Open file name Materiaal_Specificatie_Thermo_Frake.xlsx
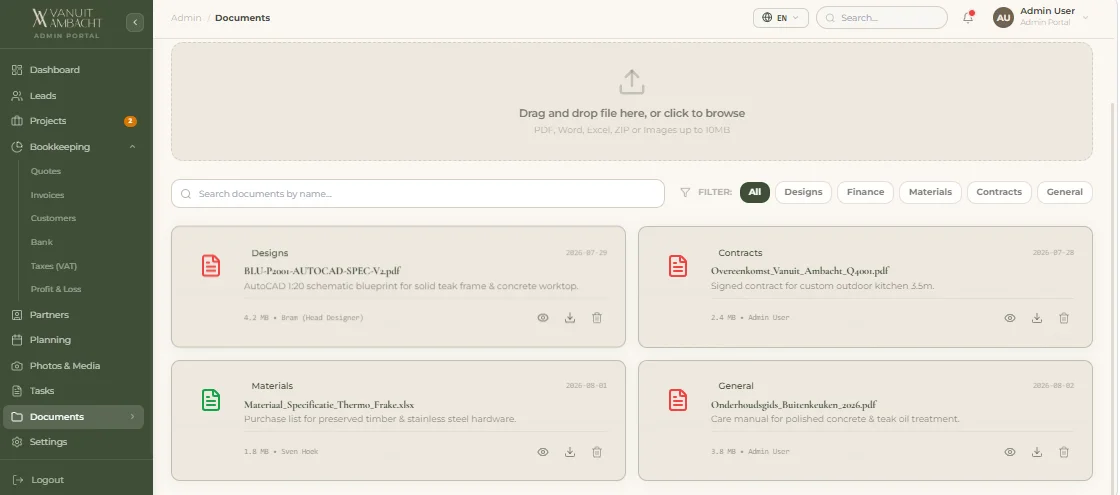Viewport: 1120px width, 495px height. coord(329,404)
